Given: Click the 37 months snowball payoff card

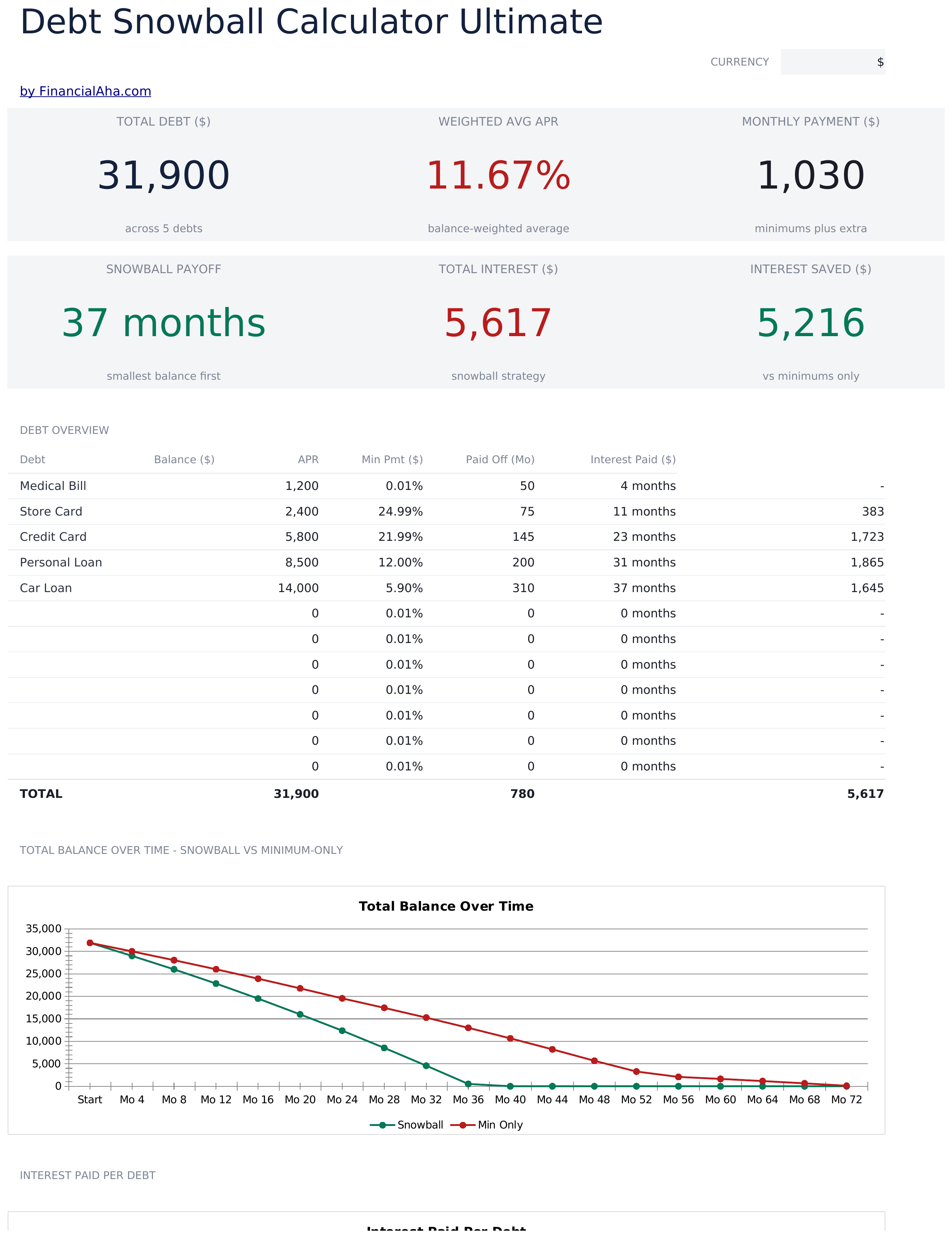Looking at the screenshot, I should click(x=164, y=323).
